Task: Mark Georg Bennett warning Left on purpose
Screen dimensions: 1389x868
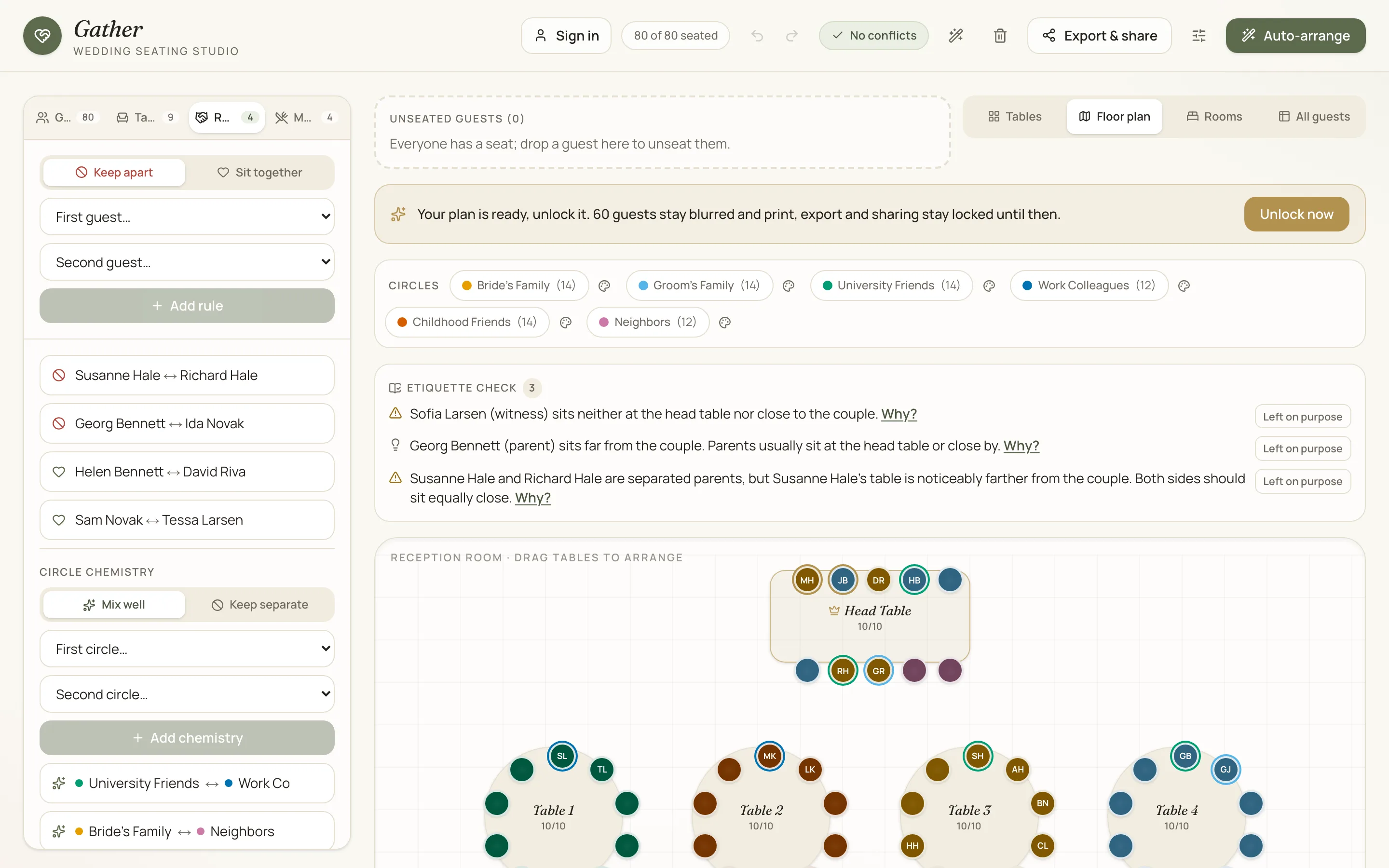Action: click(1302, 448)
